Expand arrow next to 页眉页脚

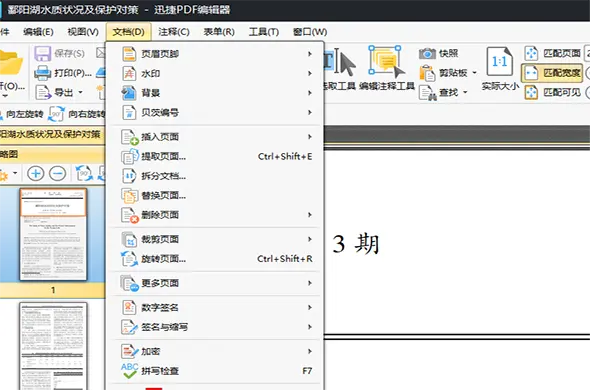pyautogui.click(x=310, y=54)
